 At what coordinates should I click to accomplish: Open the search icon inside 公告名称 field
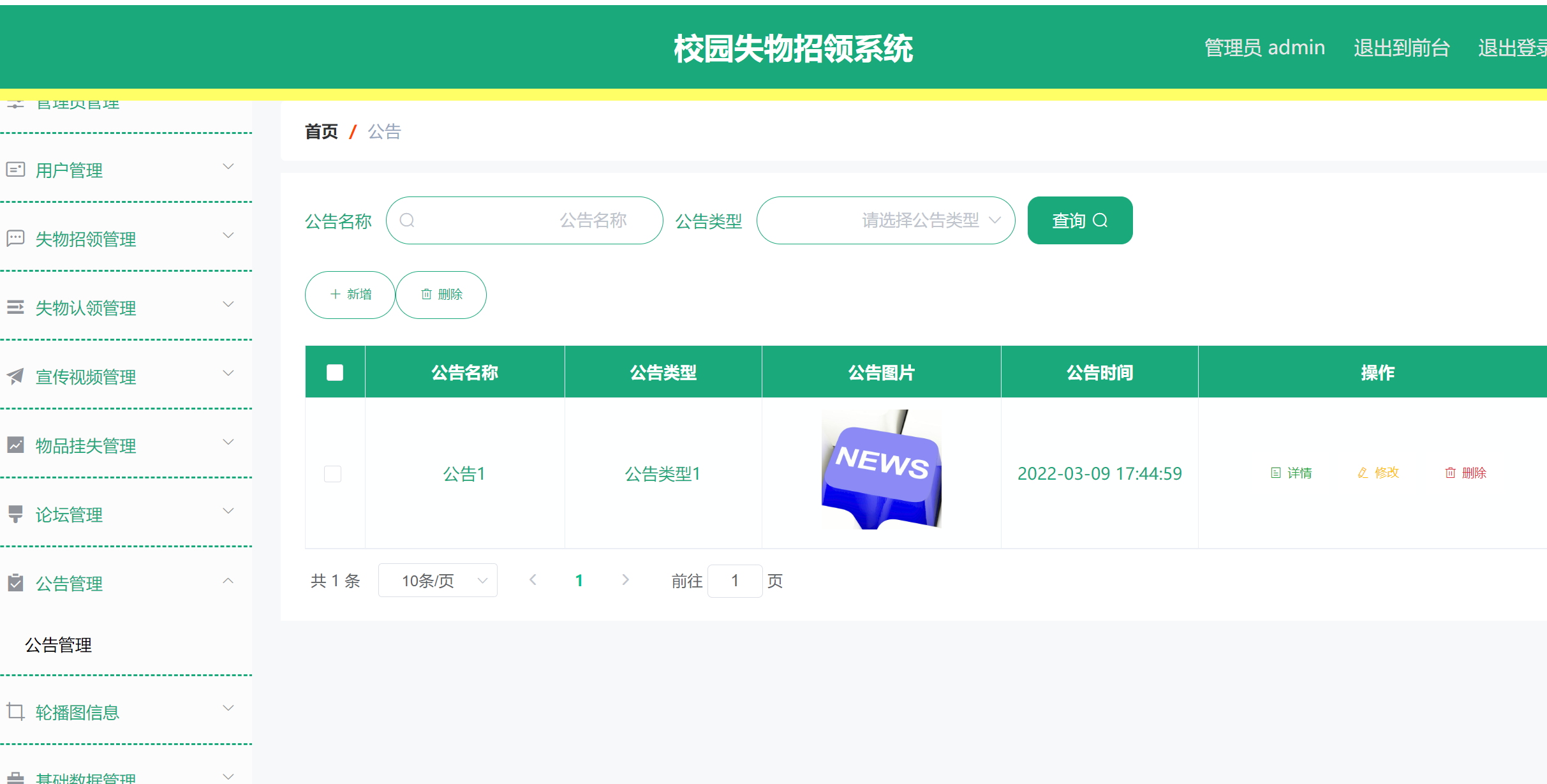click(408, 220)
